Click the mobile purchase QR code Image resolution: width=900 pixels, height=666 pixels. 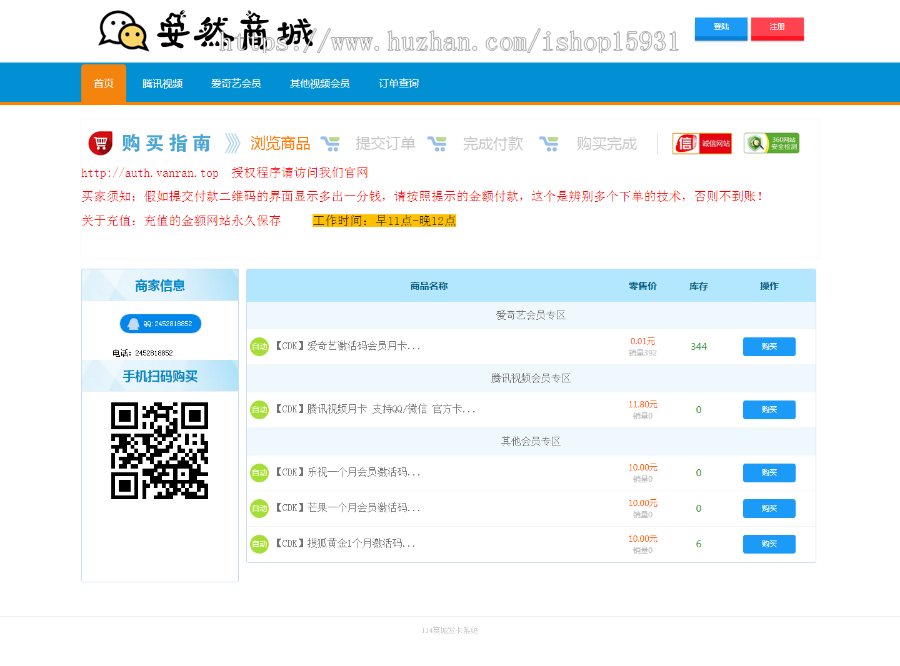tap(160, 451)
